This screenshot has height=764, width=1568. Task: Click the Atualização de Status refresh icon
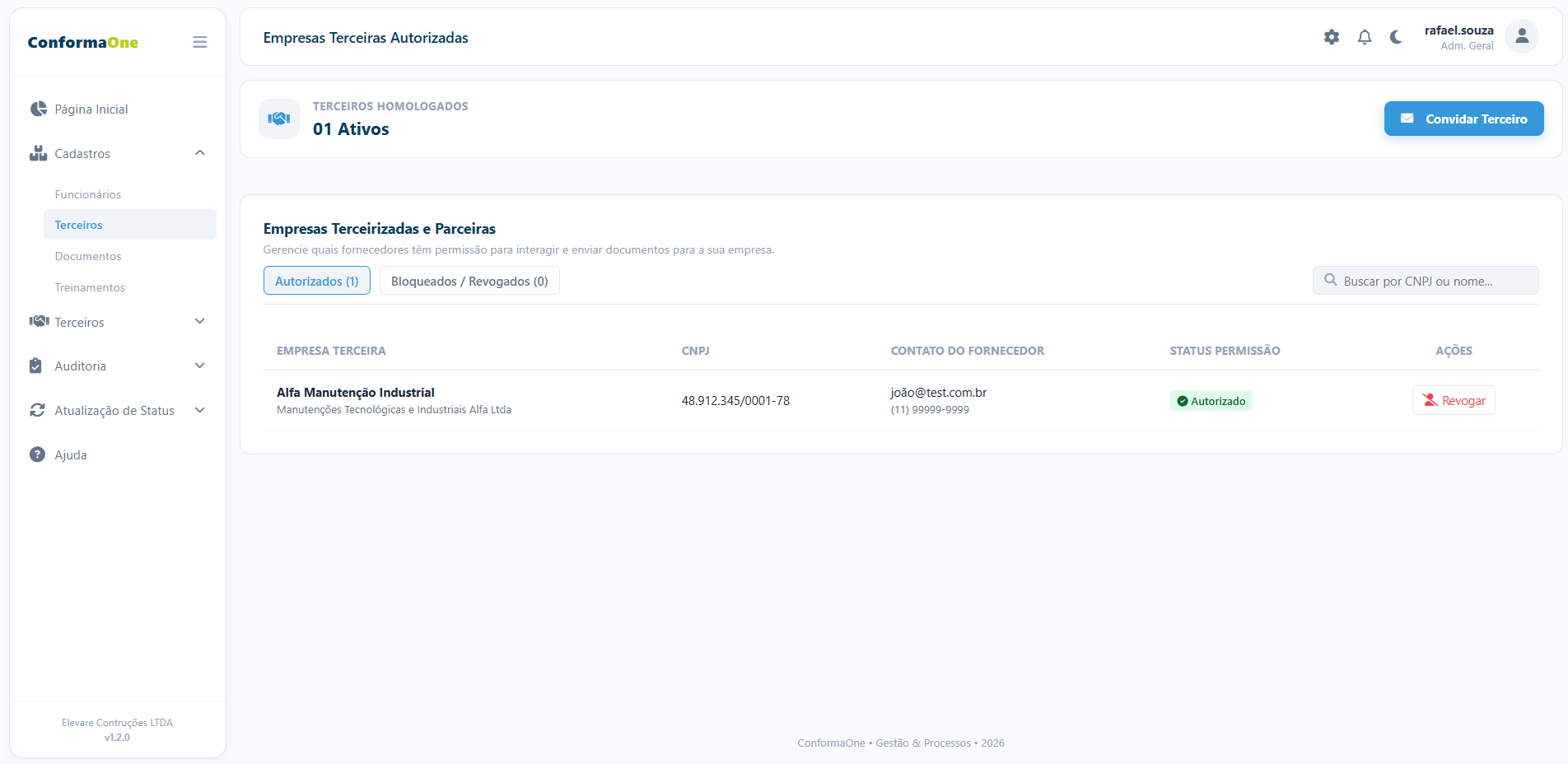point(37,410)
